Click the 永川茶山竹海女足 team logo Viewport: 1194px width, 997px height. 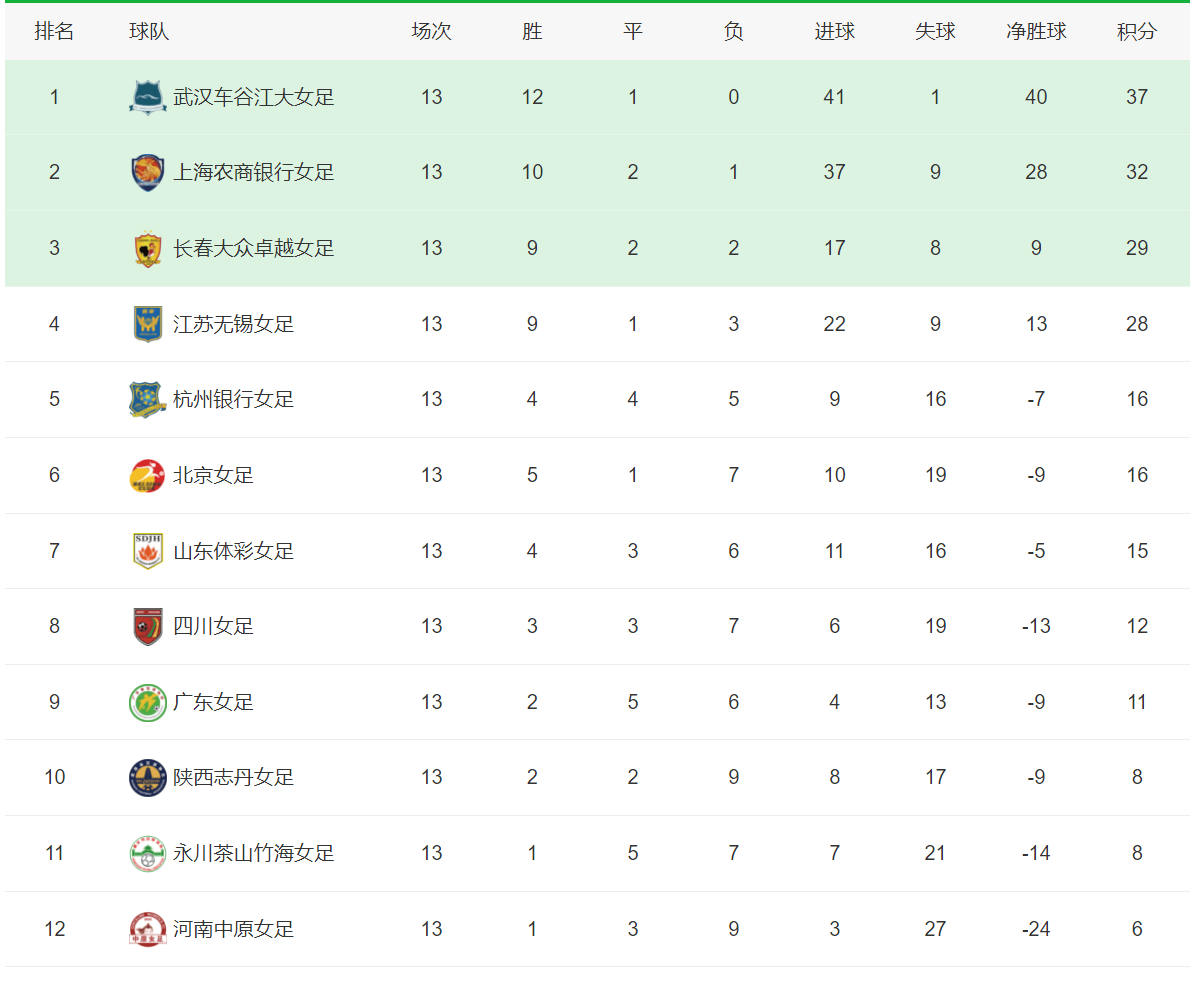click(148, 853)
